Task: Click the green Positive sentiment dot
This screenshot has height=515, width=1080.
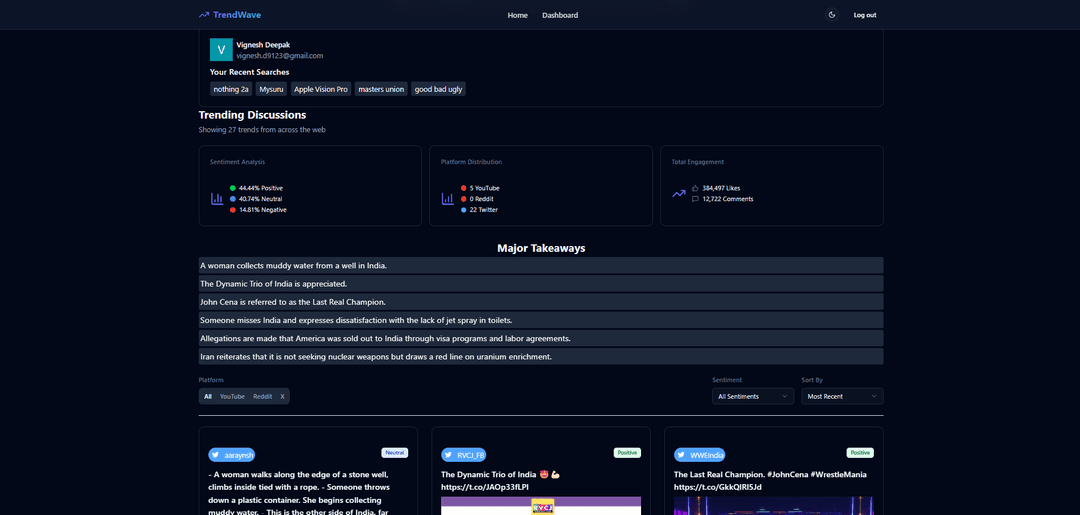Action: click(233, 188)
